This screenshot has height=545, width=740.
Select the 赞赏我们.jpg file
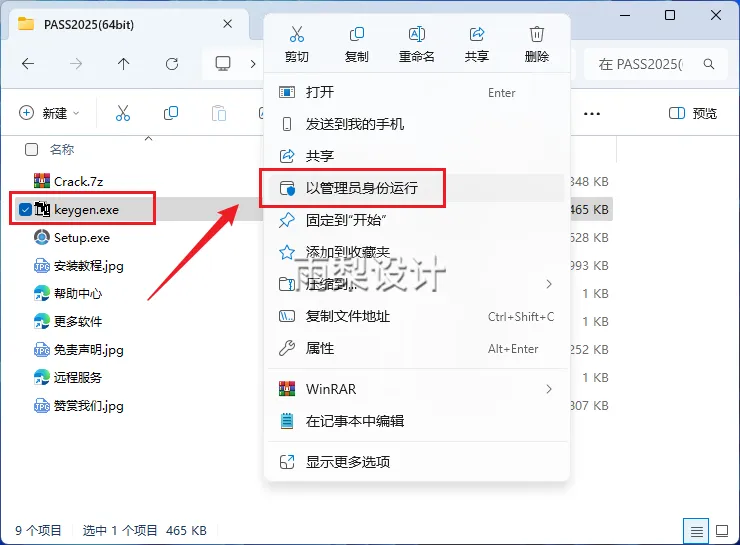point(88,406)
